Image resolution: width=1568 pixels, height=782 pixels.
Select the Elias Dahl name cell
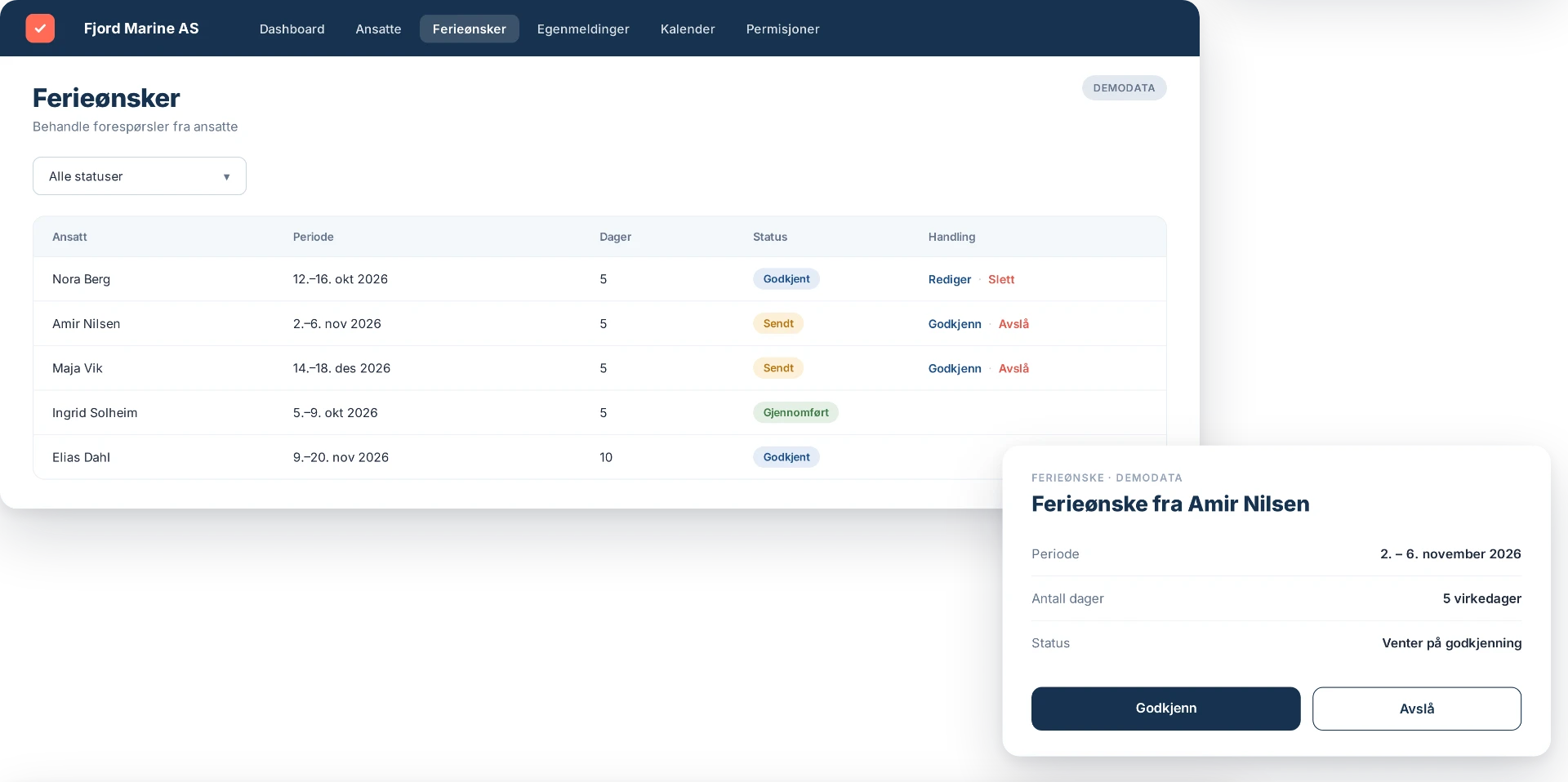click(81, 457)
